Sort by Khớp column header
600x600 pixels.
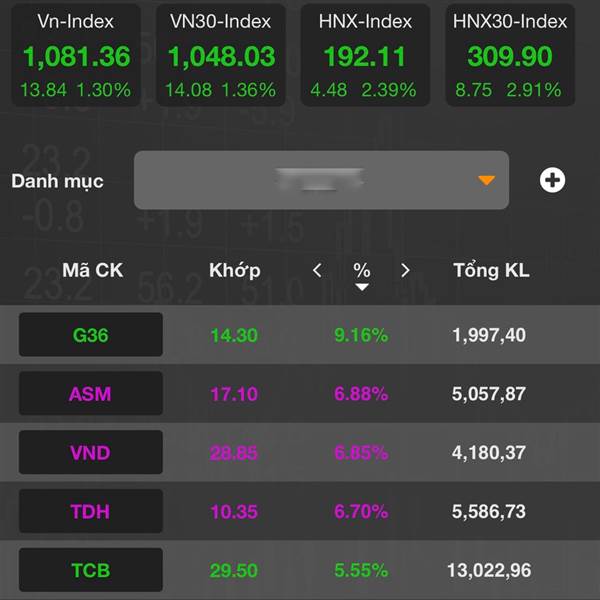(235, 271)
